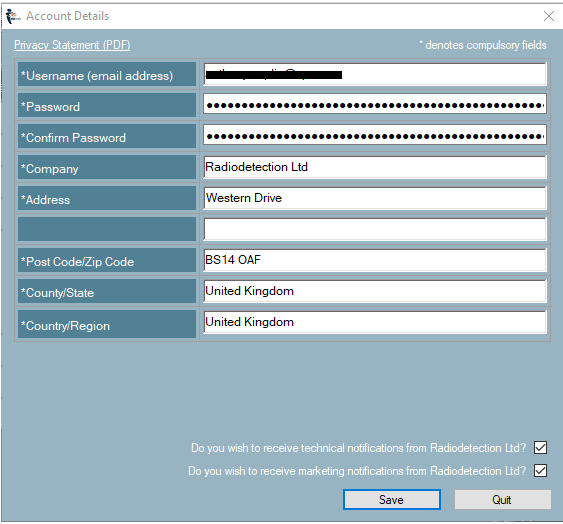Click the Address field Western Drive
563x524 pixels.
(375, 198)
